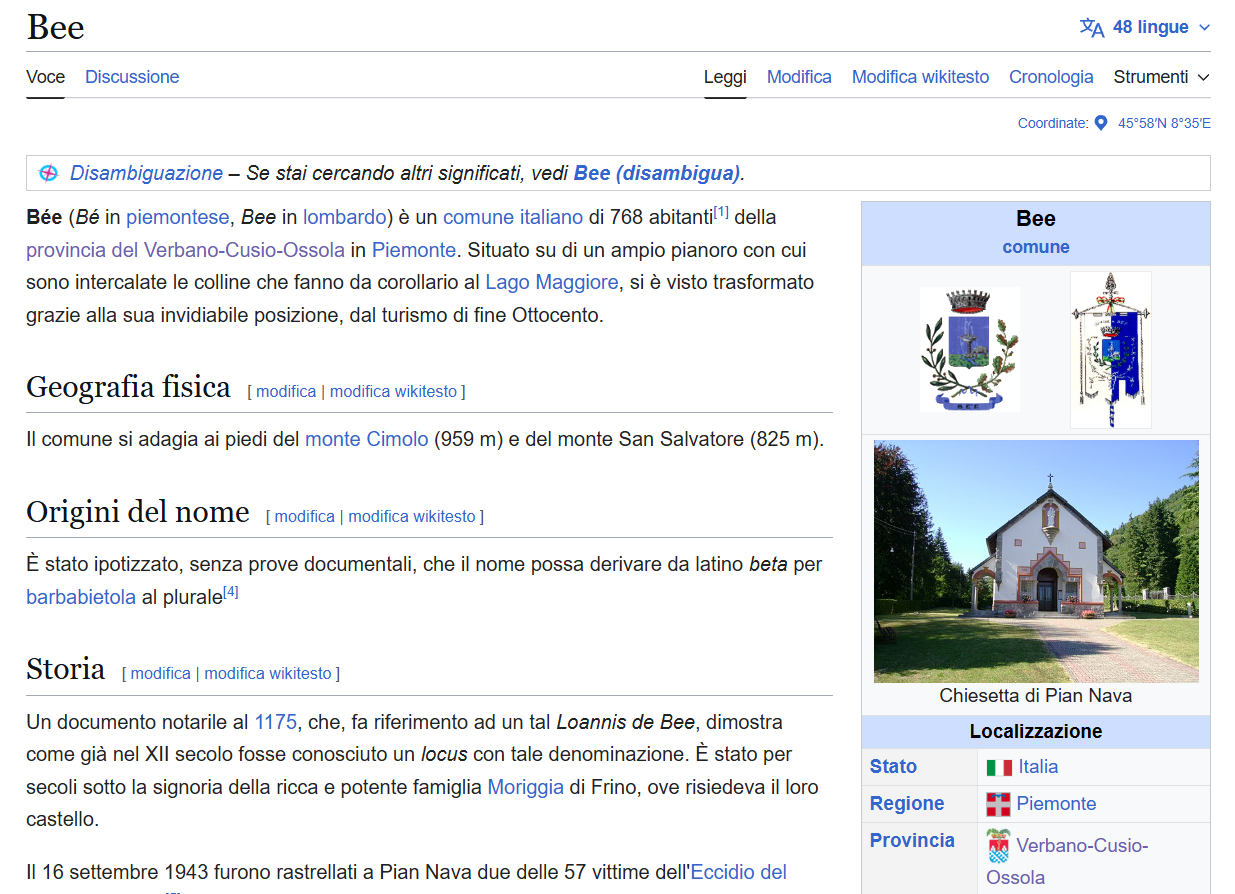Click the coordinates map pin icon
Viewport: 1235px width, 894px height.
point(1101,123)
